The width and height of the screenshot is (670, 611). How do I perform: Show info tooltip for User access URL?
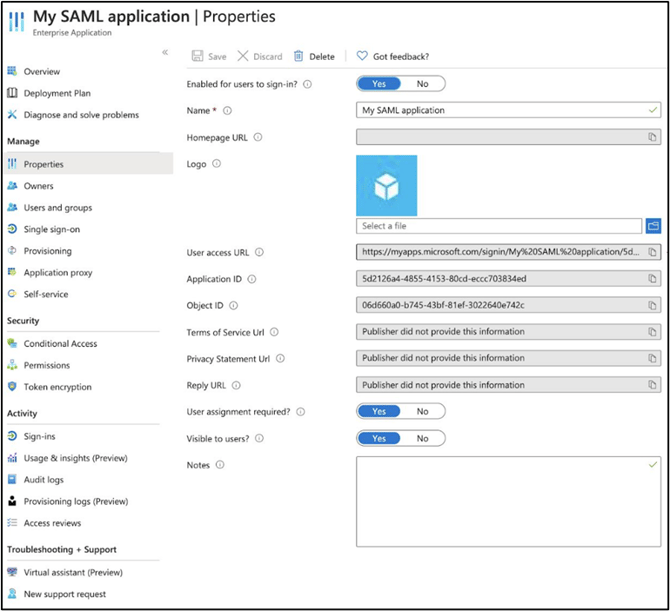[x=259, y=252]
